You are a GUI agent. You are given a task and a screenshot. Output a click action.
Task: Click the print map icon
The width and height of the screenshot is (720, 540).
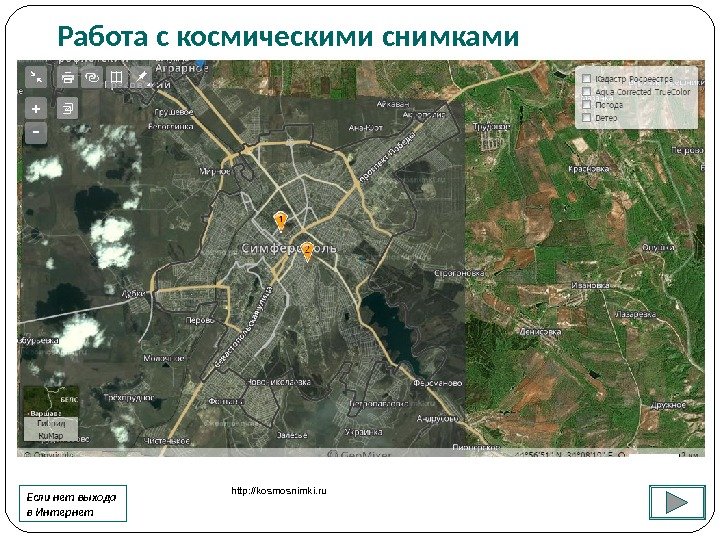pos(68,77)
